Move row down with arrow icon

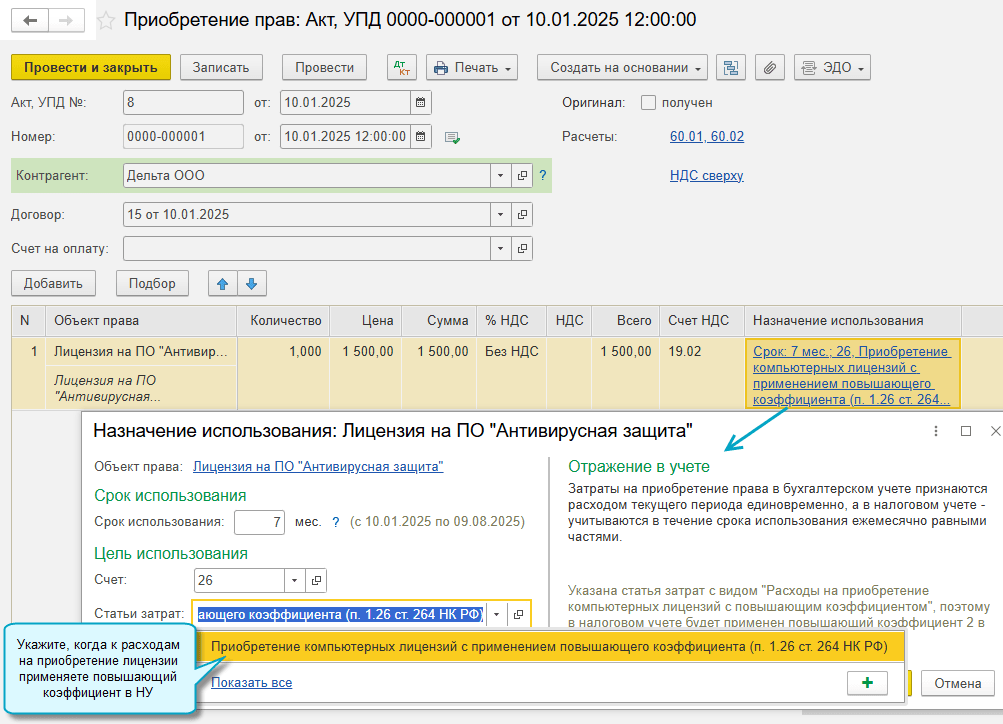(251, 284)
